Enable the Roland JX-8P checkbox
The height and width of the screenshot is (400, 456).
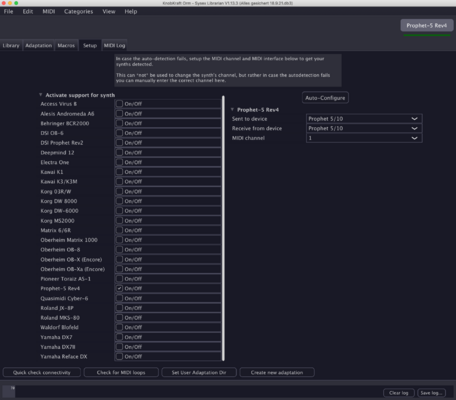click(119, 308)
